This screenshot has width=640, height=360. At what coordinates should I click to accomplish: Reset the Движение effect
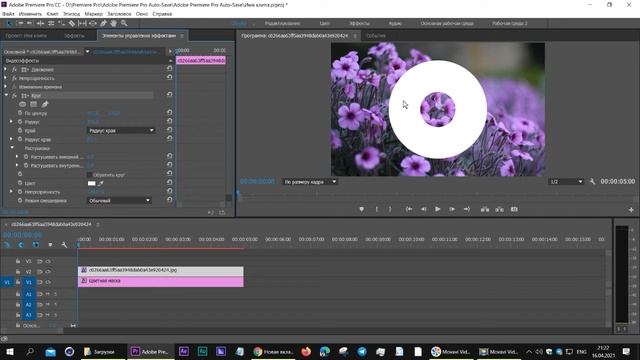coord(169,69)
